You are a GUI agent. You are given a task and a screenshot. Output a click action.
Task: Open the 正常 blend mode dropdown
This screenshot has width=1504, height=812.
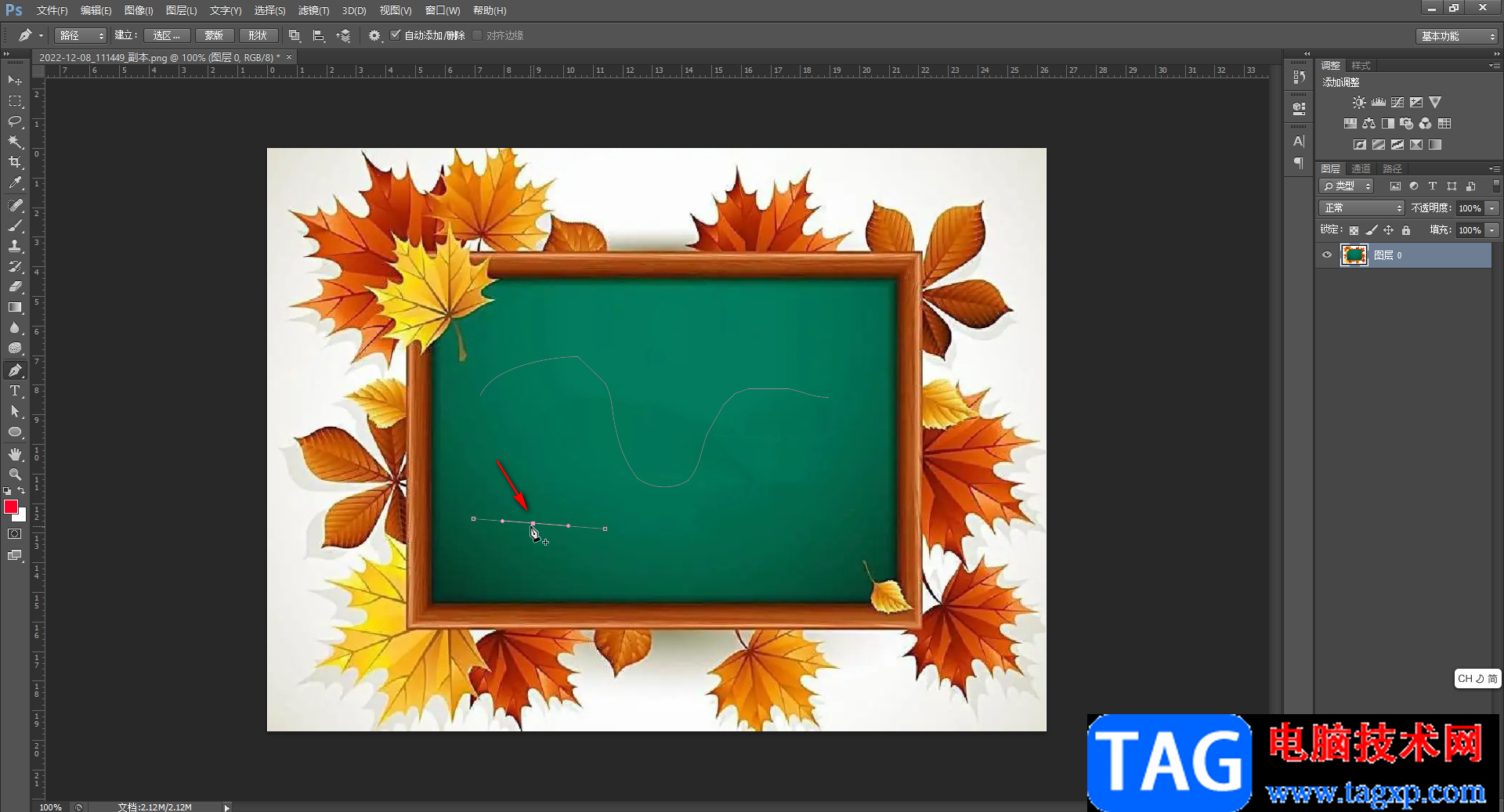tap(1361, 208)
